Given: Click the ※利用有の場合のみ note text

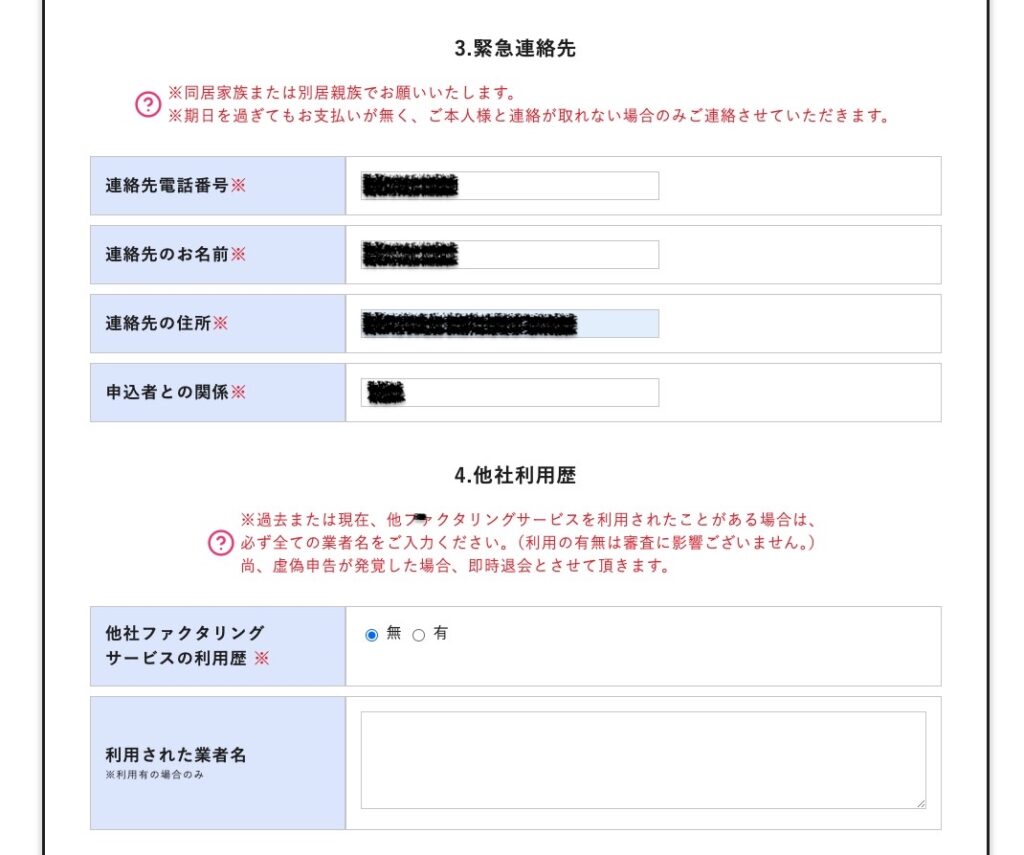Looking at the screenshot, I should [x=155, y=775].
